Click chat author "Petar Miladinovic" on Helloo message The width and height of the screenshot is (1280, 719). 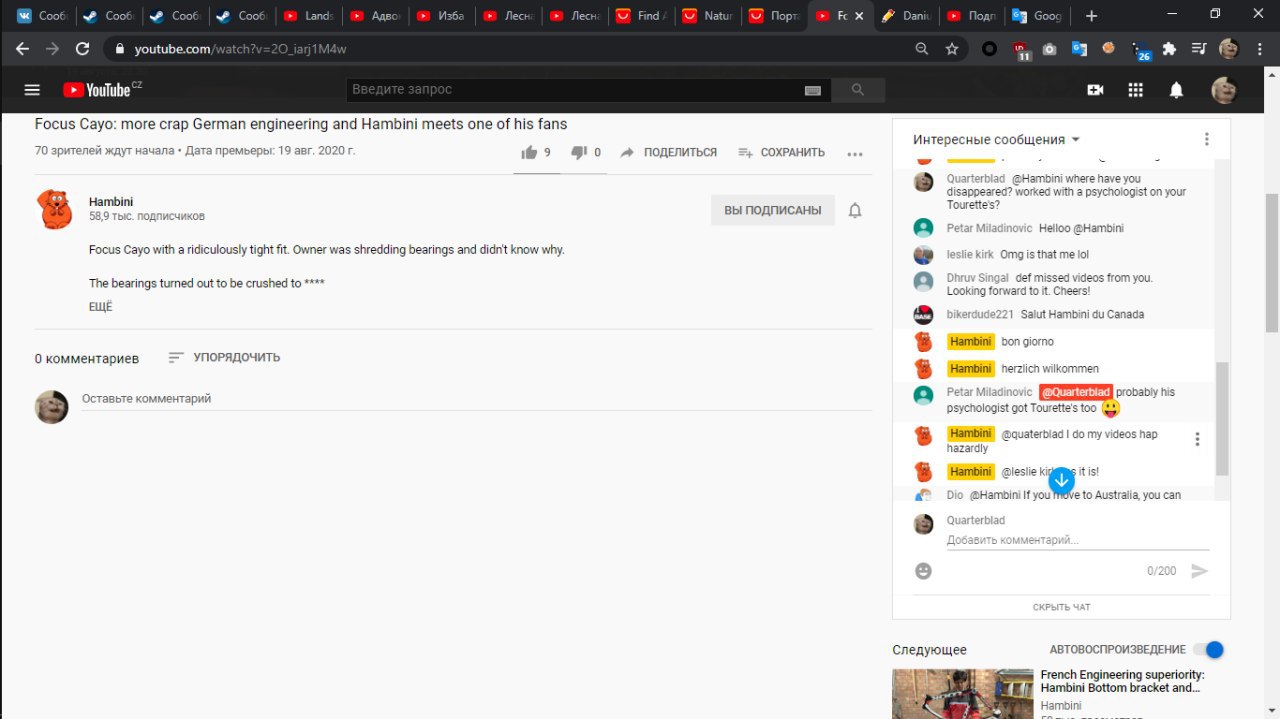[989, 228]
